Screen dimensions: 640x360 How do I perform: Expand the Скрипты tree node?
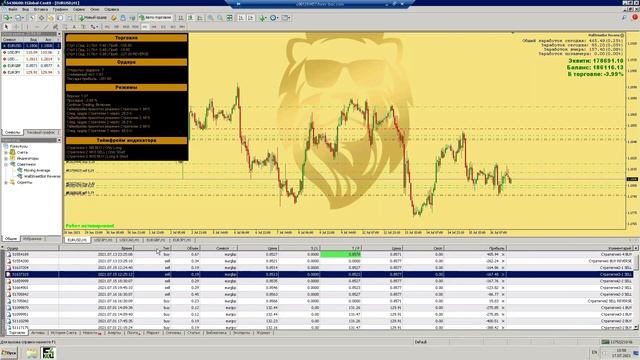(6, 182)
